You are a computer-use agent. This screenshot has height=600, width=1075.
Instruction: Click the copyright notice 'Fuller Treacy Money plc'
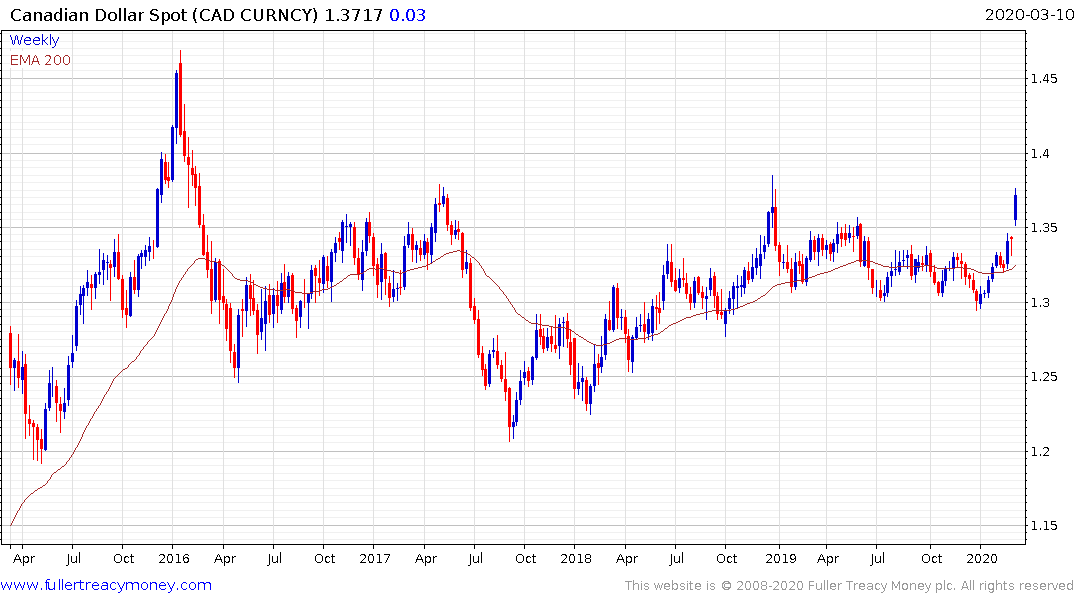pyautogui.click(x=882, y=586)
